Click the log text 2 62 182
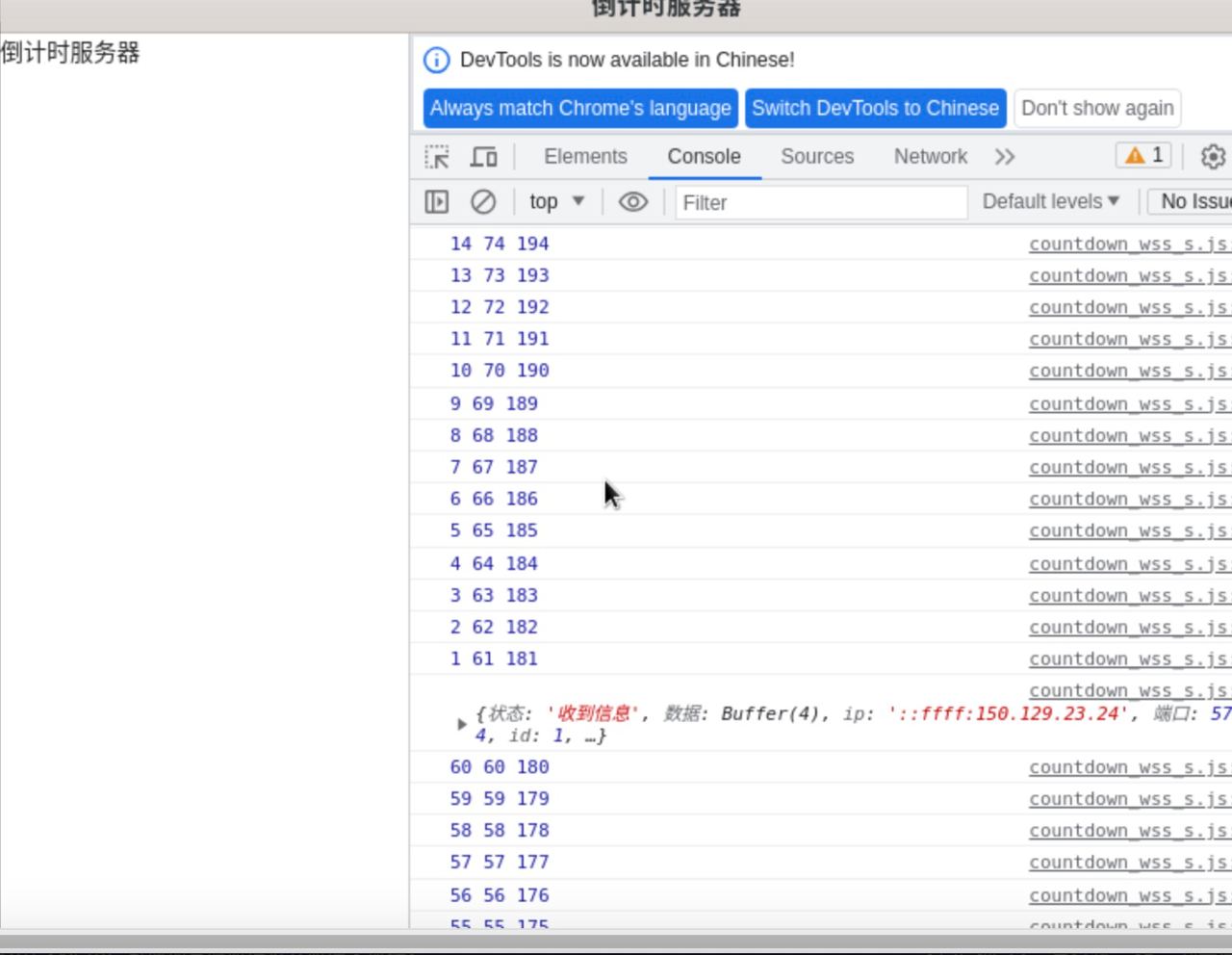The width and height of the screenshot is (1232, 955). click(x=494, y=627)
